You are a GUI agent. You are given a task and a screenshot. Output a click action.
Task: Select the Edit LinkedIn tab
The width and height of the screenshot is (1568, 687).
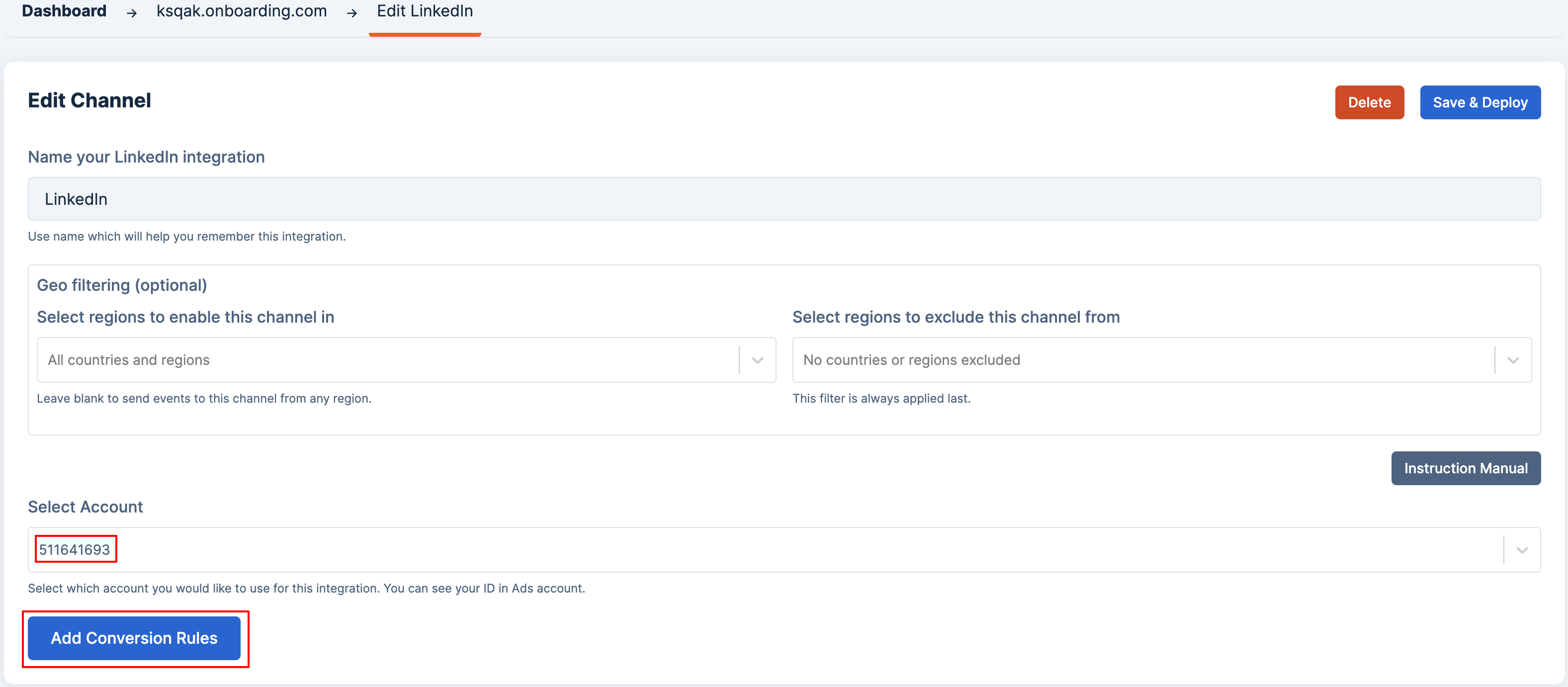point(424,11)
